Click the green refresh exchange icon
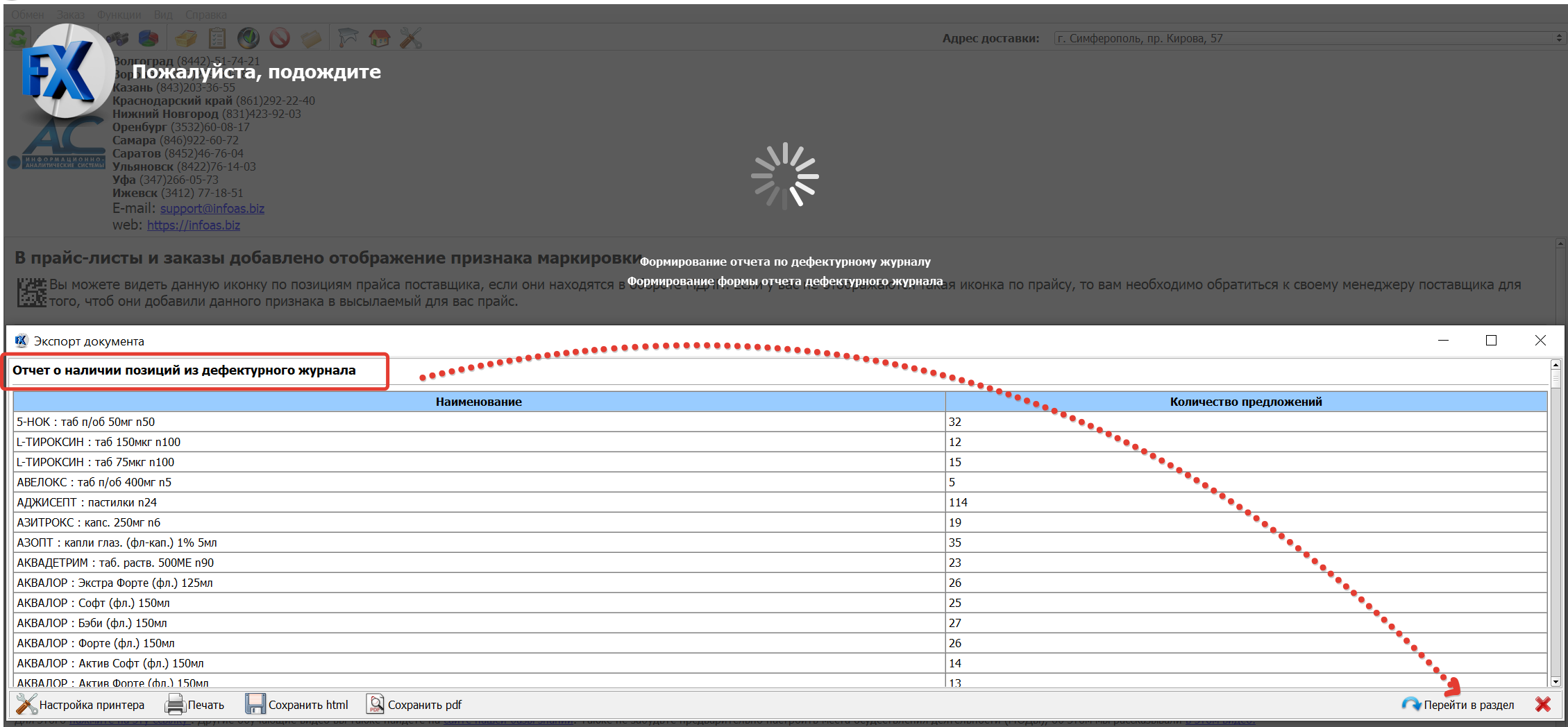The image size is (1568, 727). [19, 37]
